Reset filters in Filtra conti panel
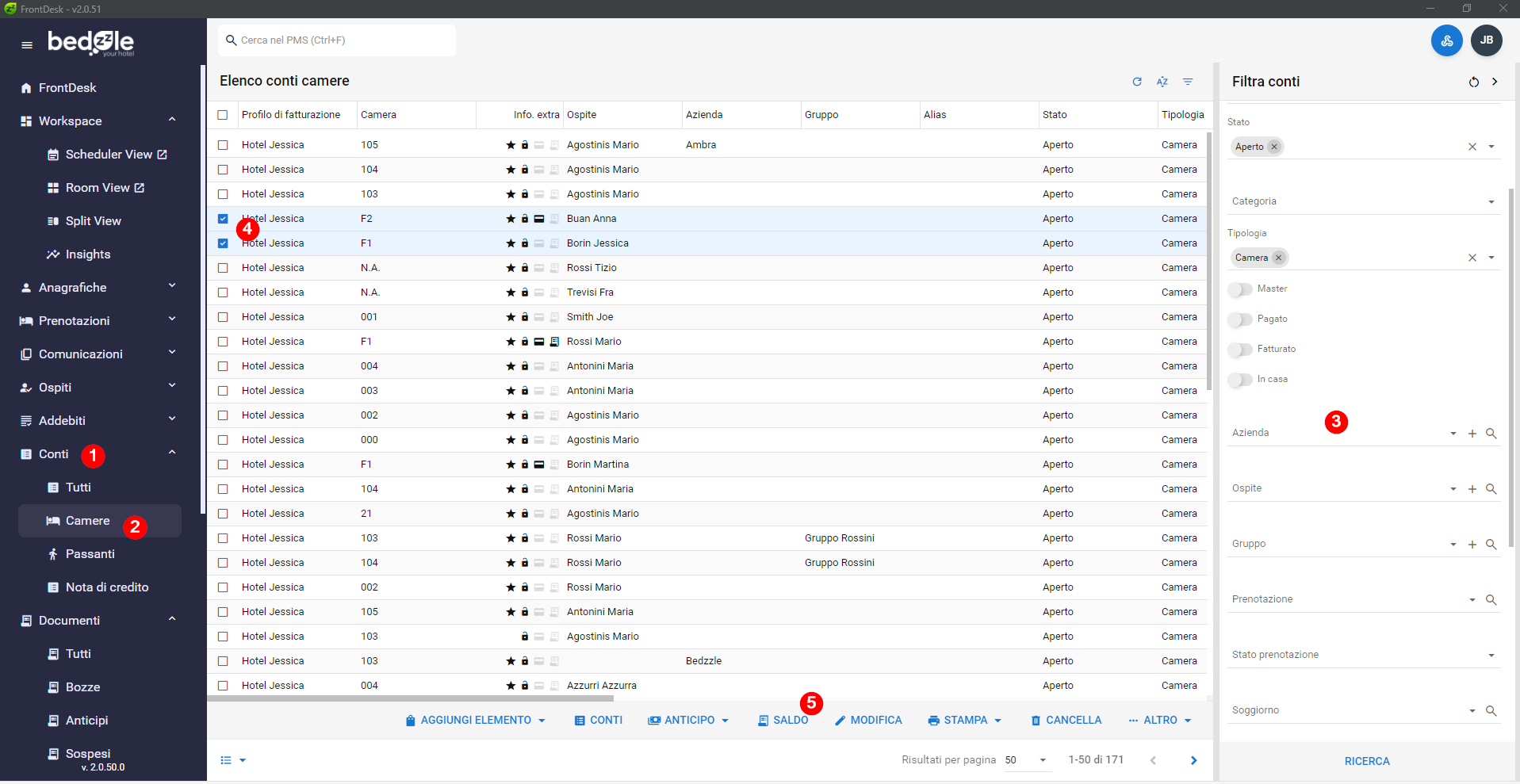 point(1473,82)
